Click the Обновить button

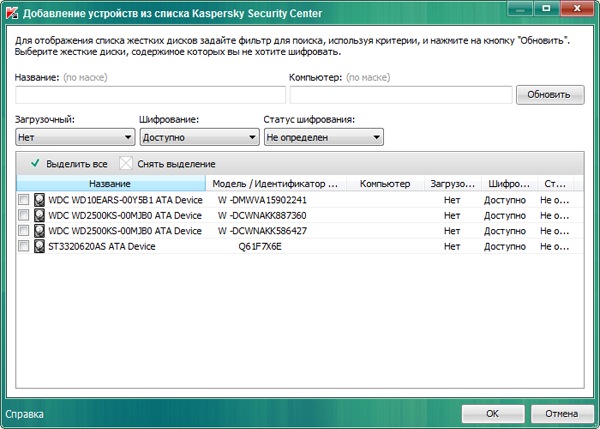[550, 95]
